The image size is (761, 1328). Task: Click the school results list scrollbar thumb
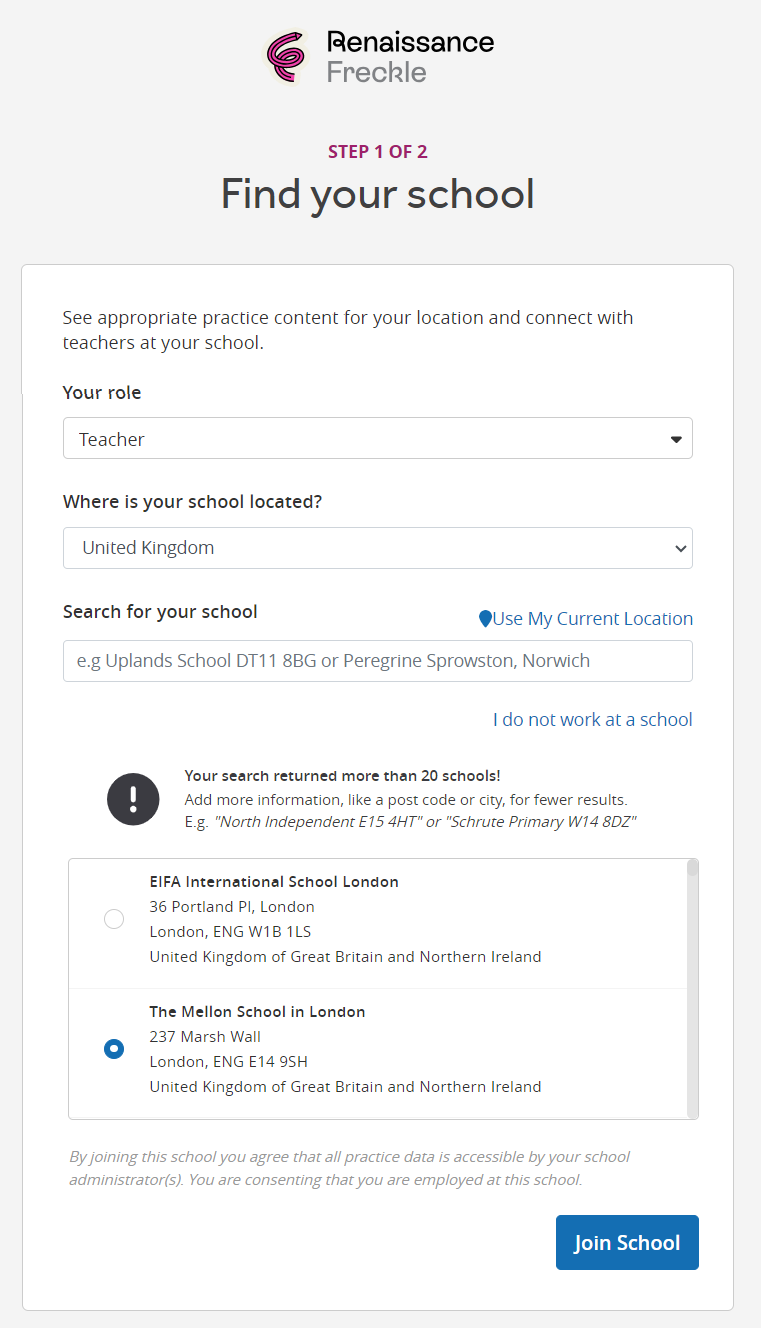point(693,868)
